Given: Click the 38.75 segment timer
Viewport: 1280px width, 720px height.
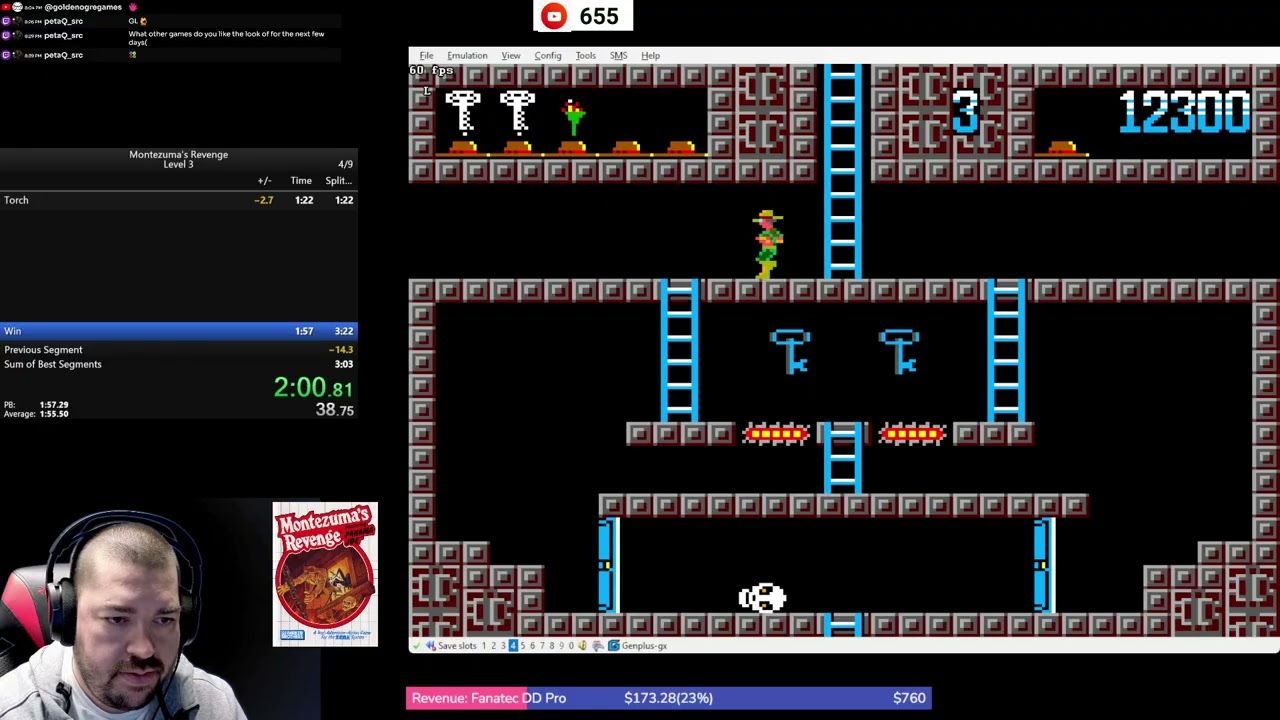Looking at the screenshot, I should pyautogui.click(x=334, y=410).
